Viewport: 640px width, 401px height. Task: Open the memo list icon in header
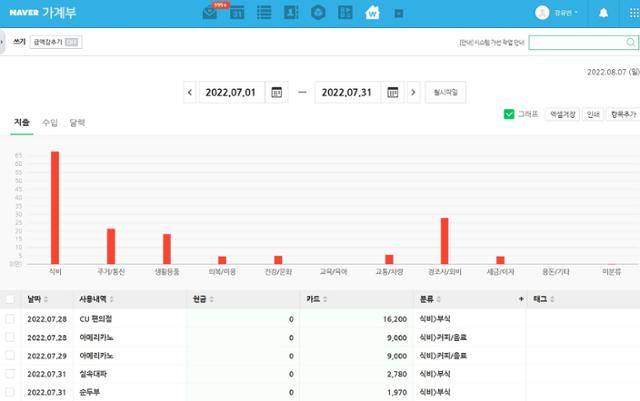(264, 13)
